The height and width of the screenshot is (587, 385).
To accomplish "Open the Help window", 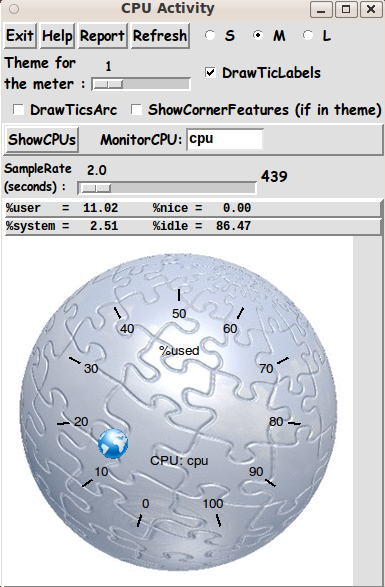I will (57, 36).
